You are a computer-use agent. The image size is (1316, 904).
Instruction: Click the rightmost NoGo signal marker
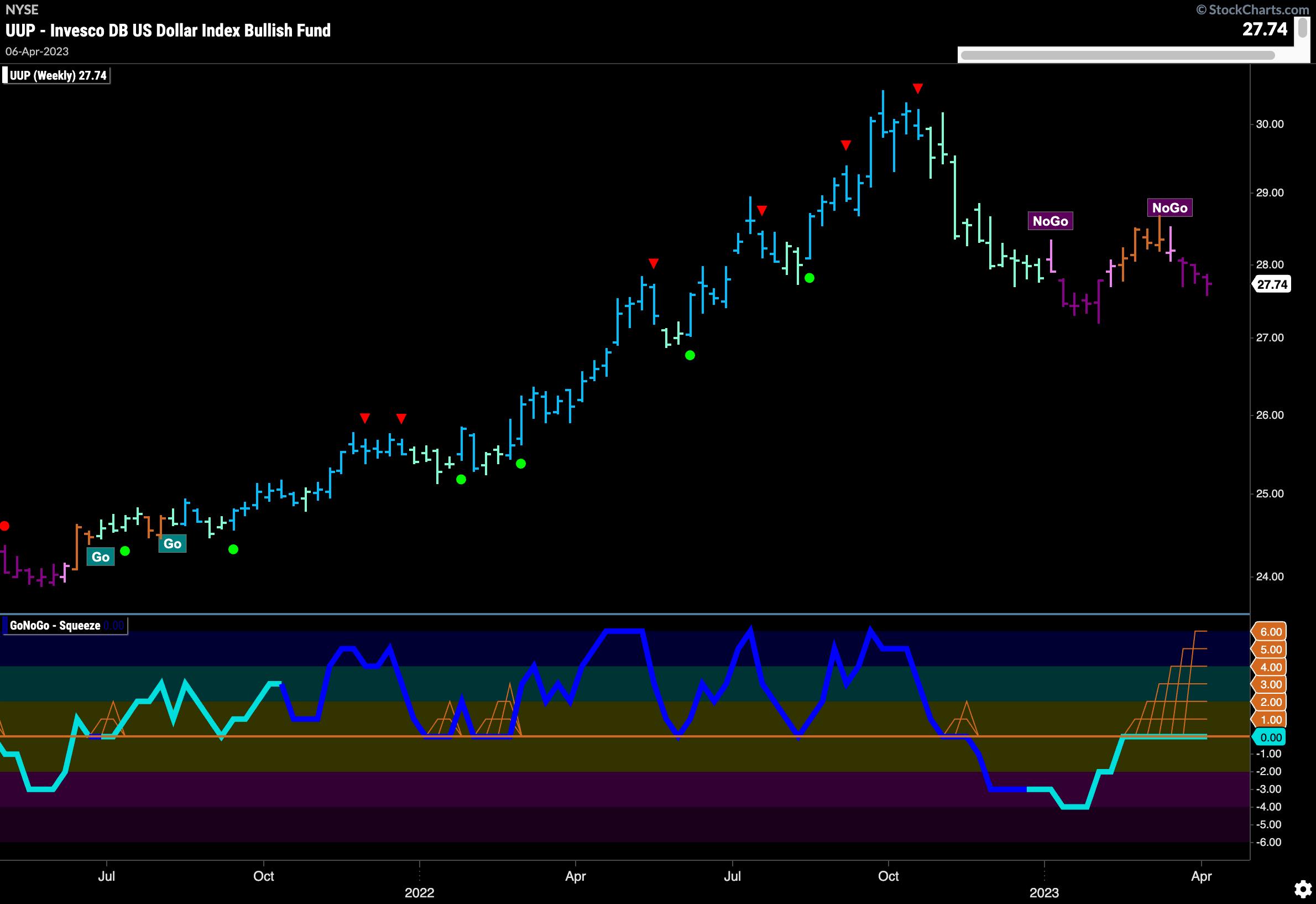pos(1169,208)
